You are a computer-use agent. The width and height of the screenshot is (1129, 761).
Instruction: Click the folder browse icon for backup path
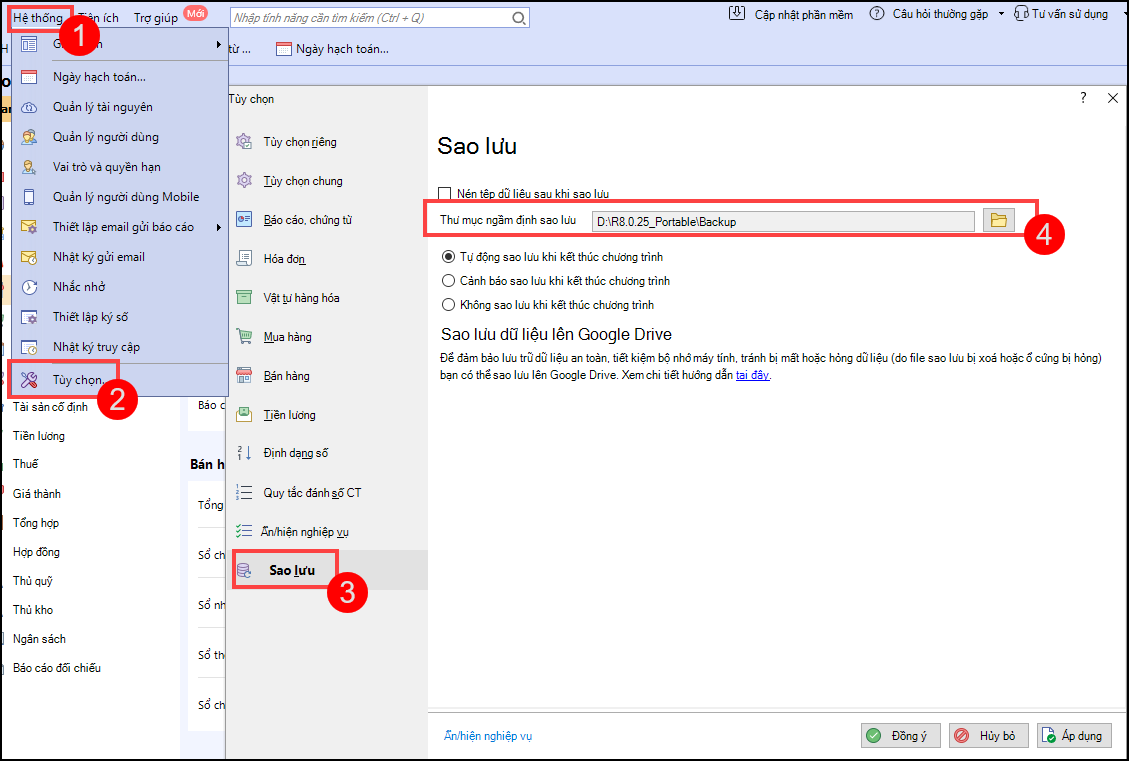coord(998,221)
